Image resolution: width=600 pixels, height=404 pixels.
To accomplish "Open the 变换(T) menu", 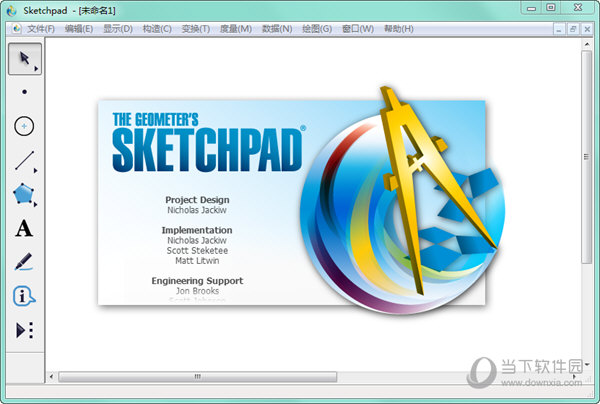I will (x=196, y=29).
